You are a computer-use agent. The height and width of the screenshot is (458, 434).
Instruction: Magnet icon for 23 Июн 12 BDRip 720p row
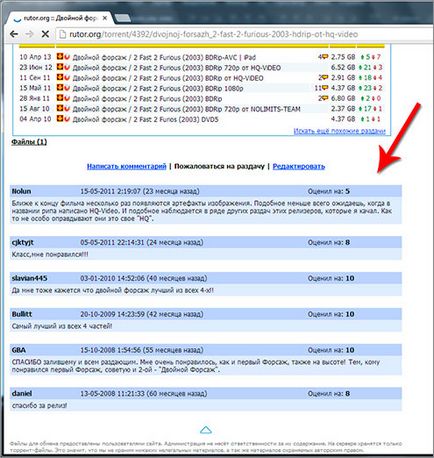[x=67, y=67]
